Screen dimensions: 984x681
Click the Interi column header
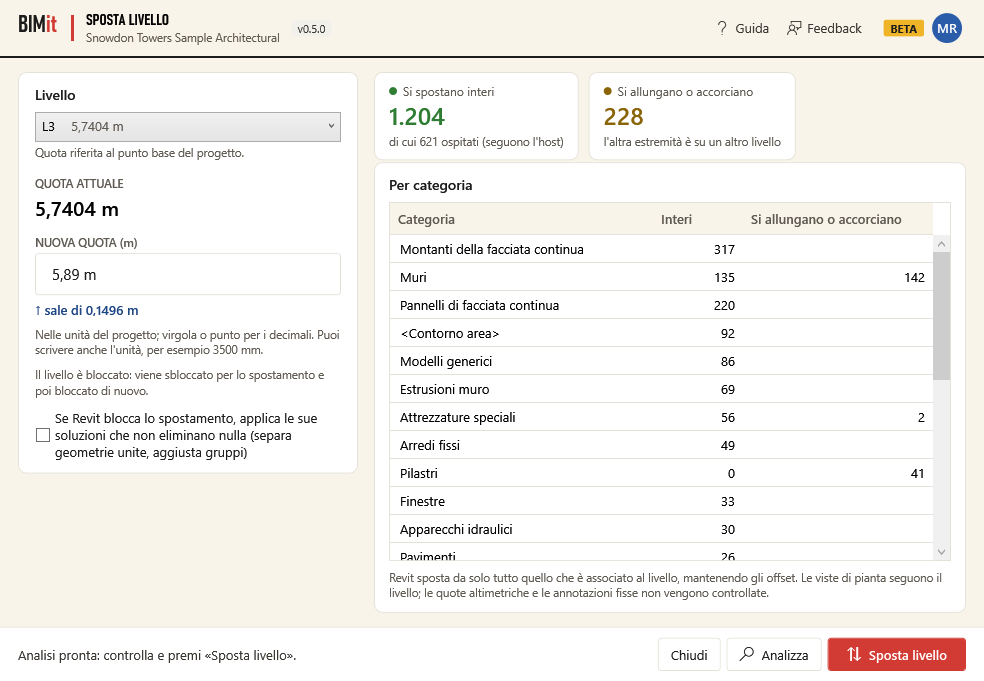676,219
